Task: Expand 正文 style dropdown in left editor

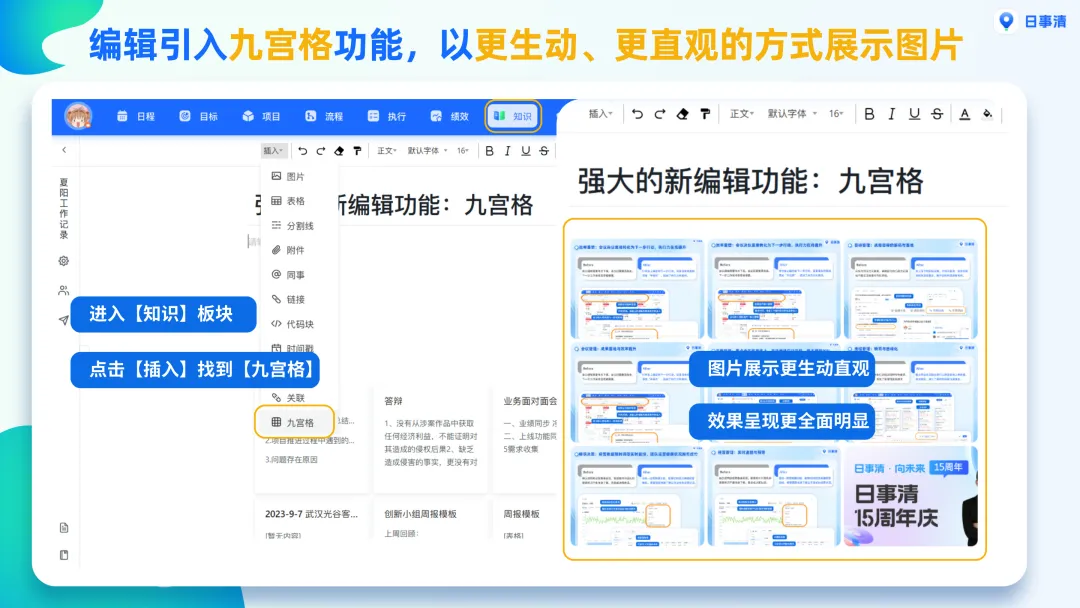Action: [x=386, y=151]
